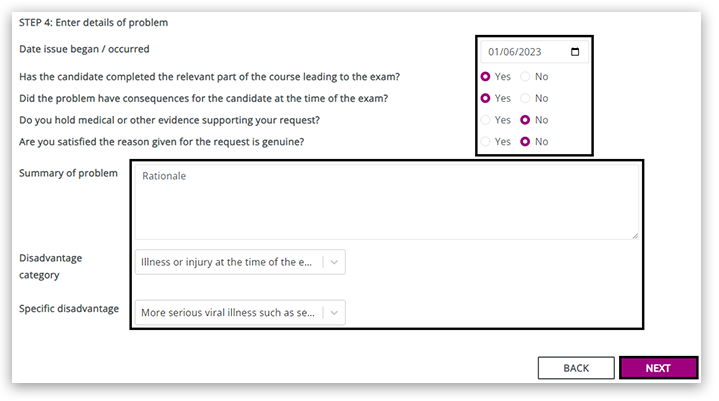Click the BACK button
This screenshot has width=719, height=401.
point(576,368)
